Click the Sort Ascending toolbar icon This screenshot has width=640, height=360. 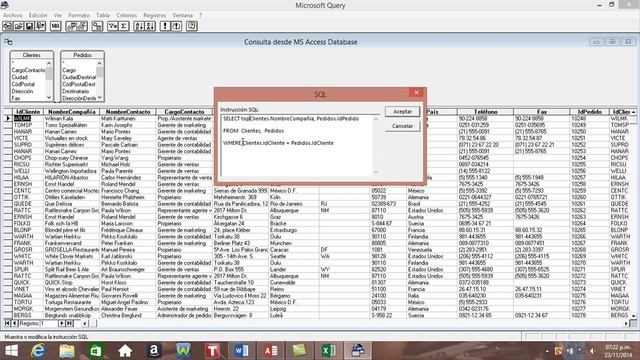(x=139, y=26)
